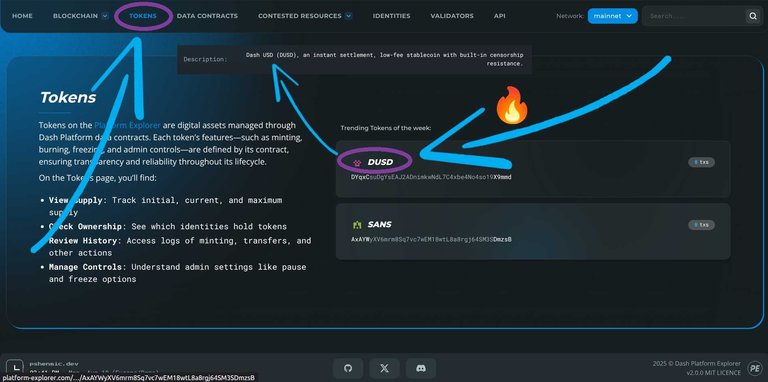Click the "2025 © Dash Platform Explorer" footer text
The image size is (768, 382).
[x=696, y=363]
